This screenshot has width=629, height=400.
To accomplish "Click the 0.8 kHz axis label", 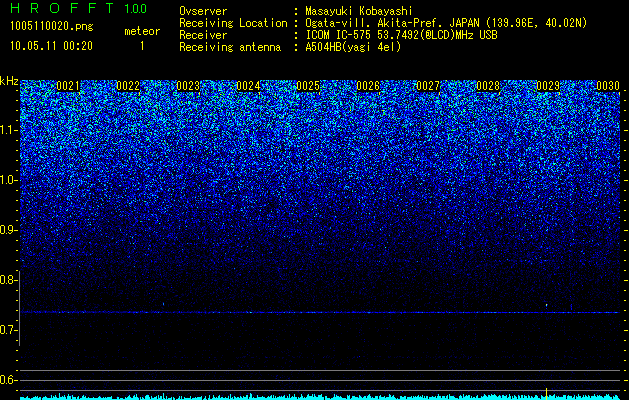I will (7, 280).
